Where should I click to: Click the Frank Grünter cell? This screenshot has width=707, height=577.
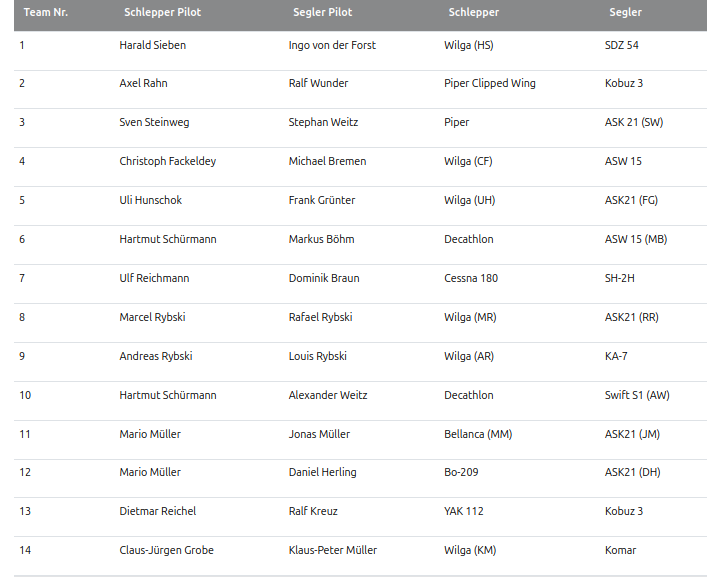322,201
